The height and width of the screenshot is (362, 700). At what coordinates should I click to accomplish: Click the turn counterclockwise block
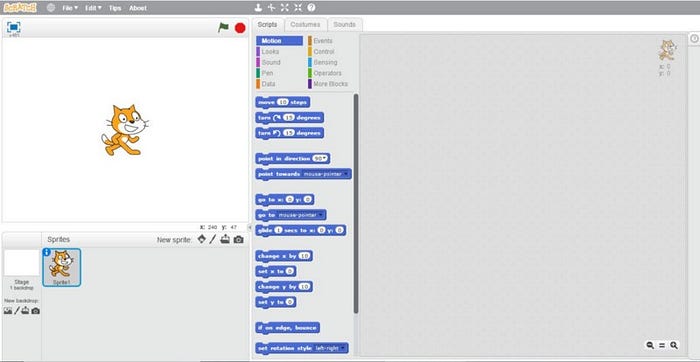tap(290, 133)
